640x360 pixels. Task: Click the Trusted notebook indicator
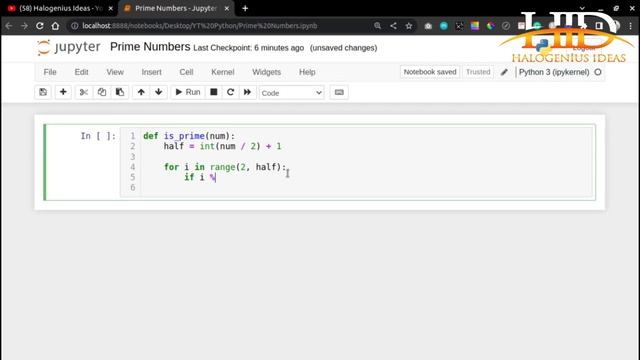pos(478,72)
